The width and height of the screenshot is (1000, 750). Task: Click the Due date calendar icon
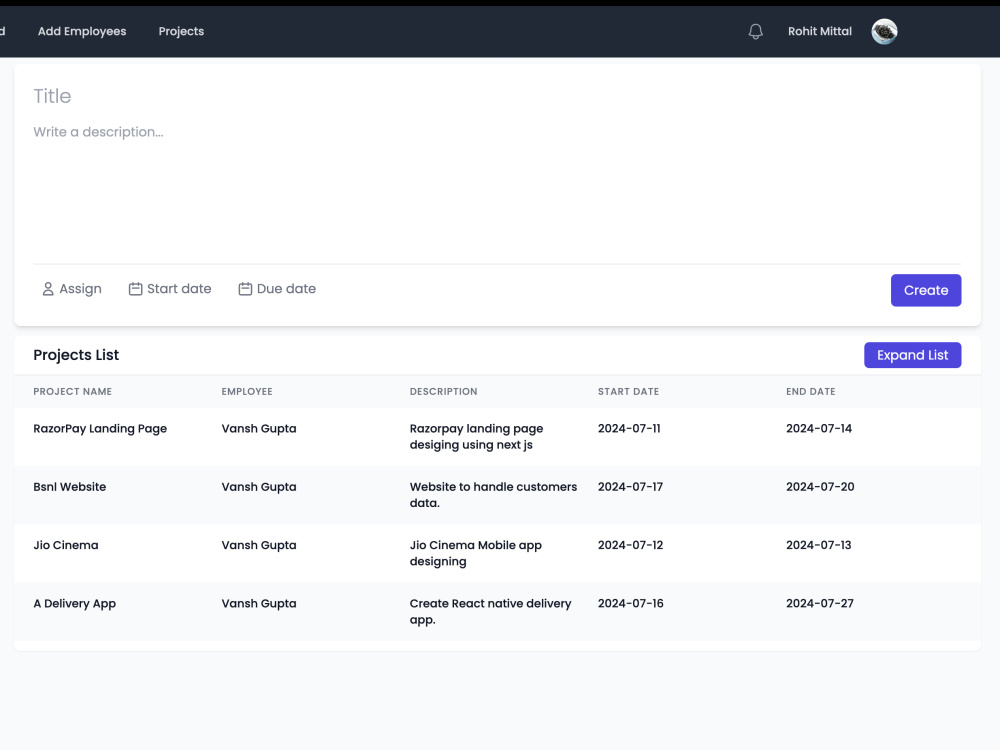(245, 289)
